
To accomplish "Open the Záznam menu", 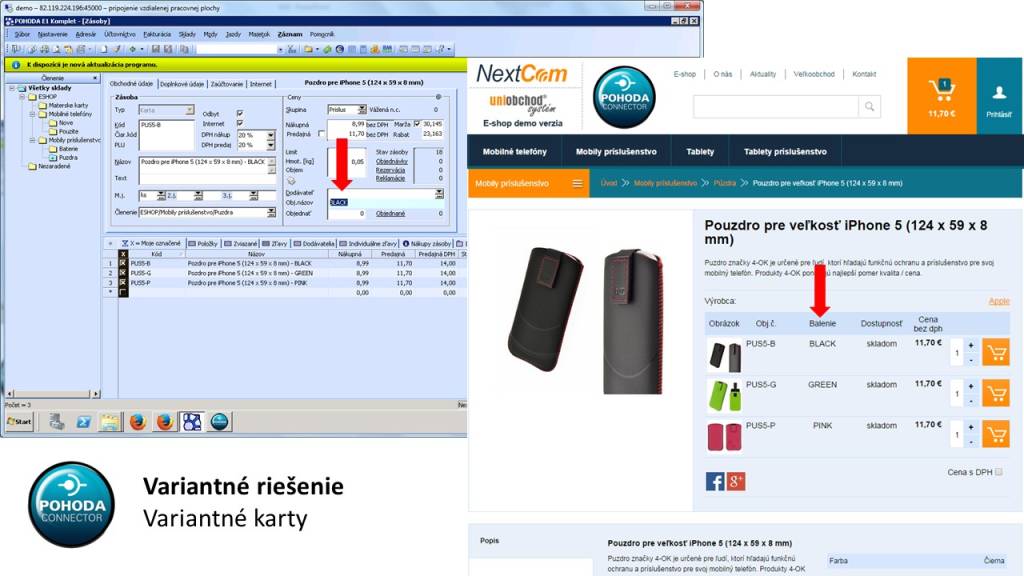I will click(x=290, y=34).
